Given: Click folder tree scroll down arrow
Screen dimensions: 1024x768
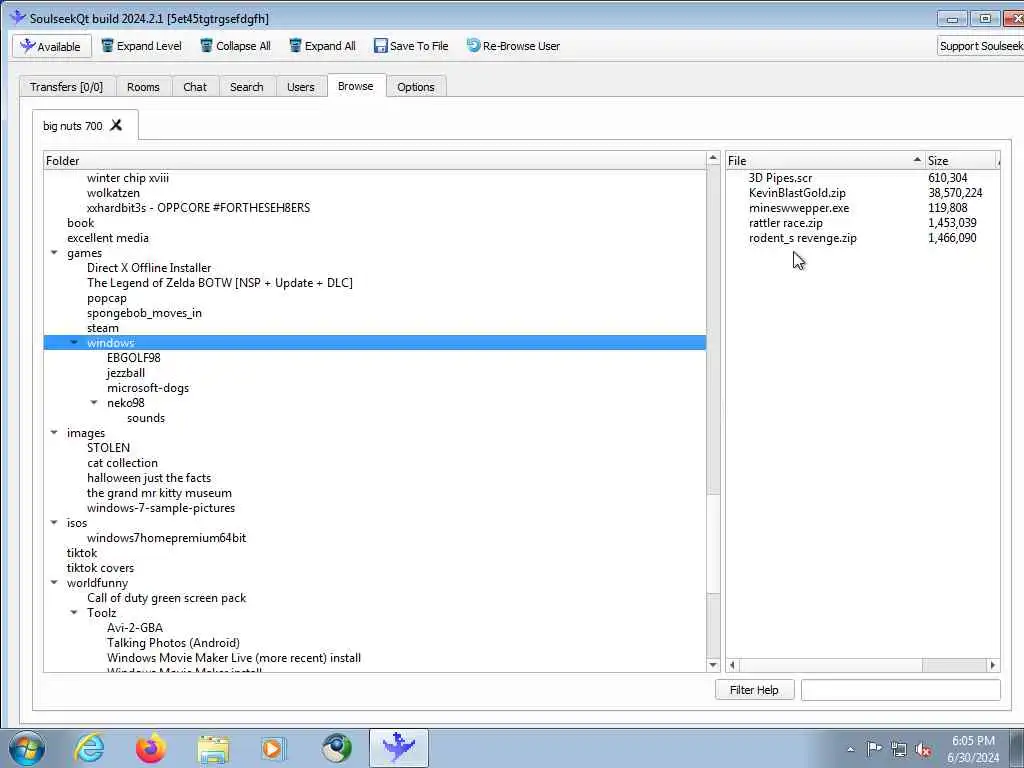Looking at the screenshot, I should pos(713,665).
